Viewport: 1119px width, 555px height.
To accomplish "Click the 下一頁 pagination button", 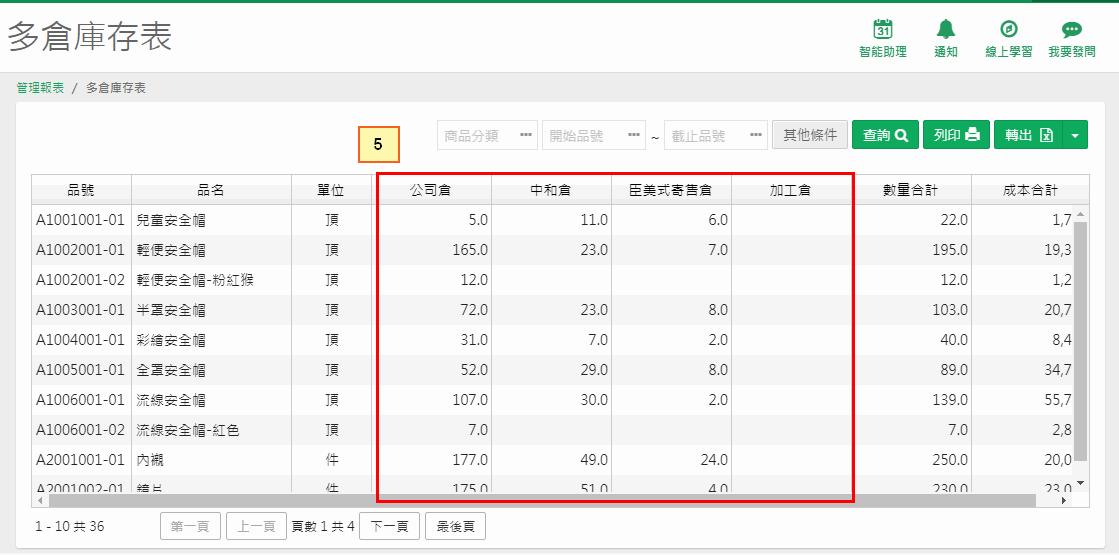I will tap(390, 526).
